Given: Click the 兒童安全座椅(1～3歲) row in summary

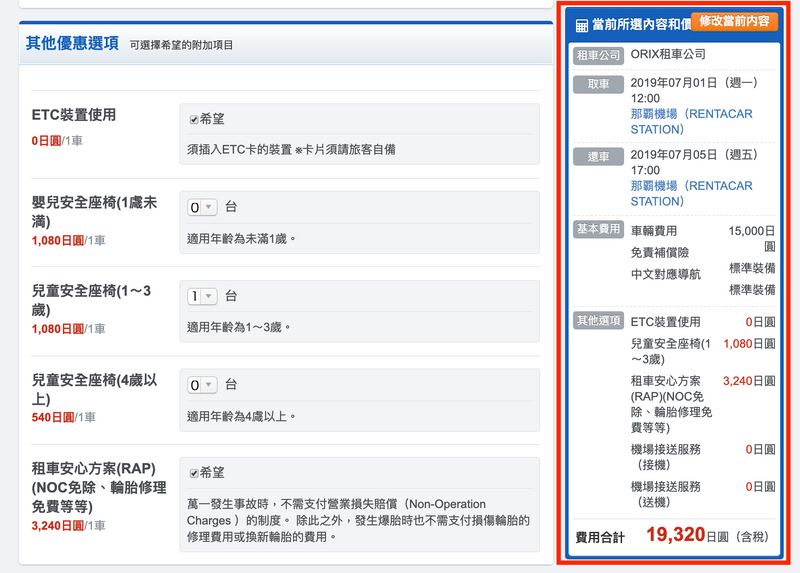Looking at the screenshot, I should coord(703,352).
